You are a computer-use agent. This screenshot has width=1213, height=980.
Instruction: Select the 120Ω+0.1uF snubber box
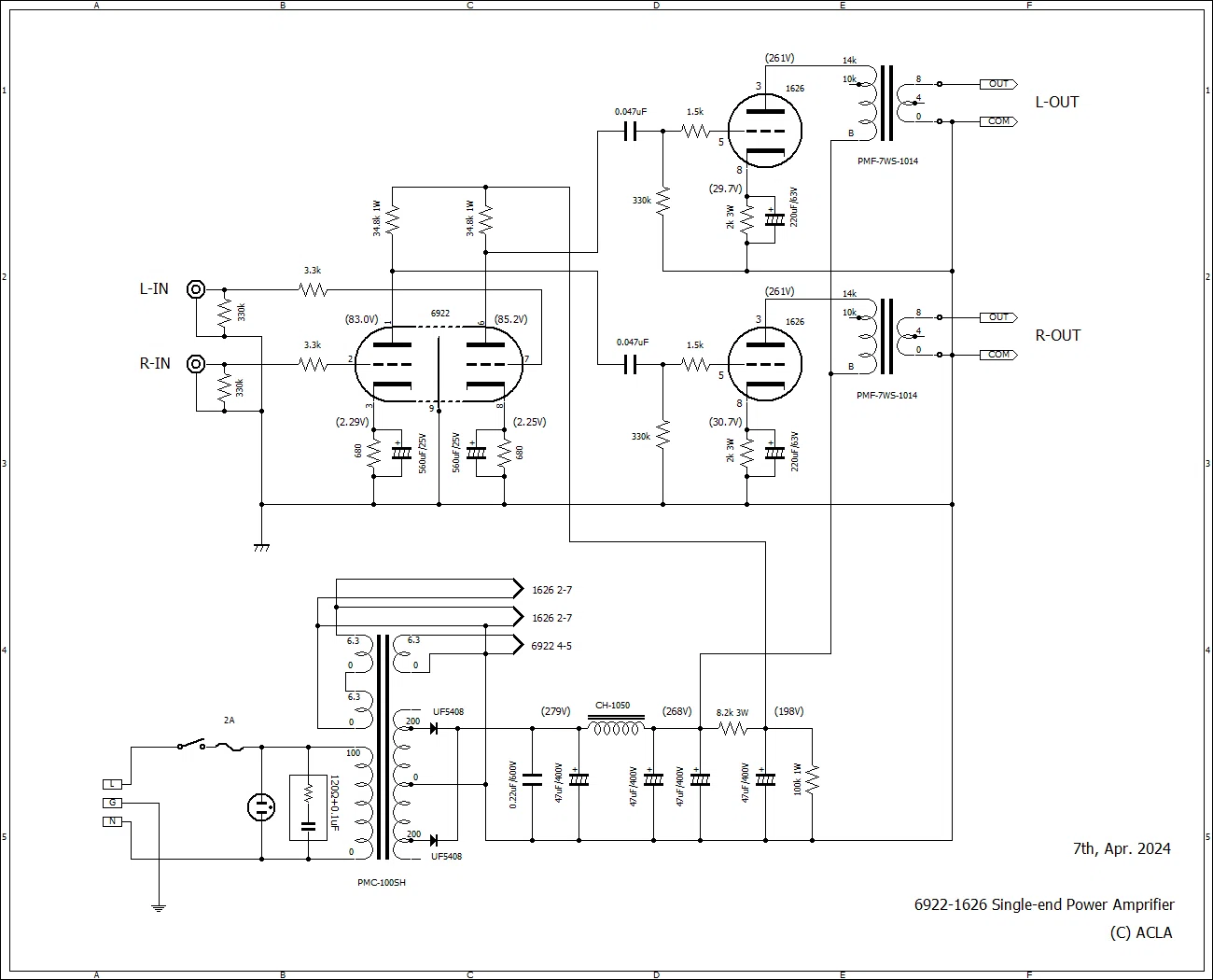click(x=309, y=807)
